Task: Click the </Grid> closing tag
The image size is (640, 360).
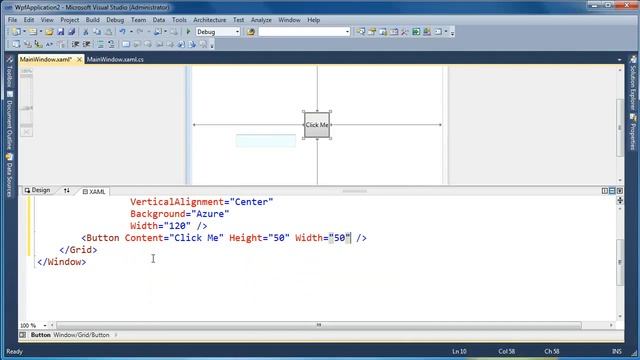Action: click(78, 250)
